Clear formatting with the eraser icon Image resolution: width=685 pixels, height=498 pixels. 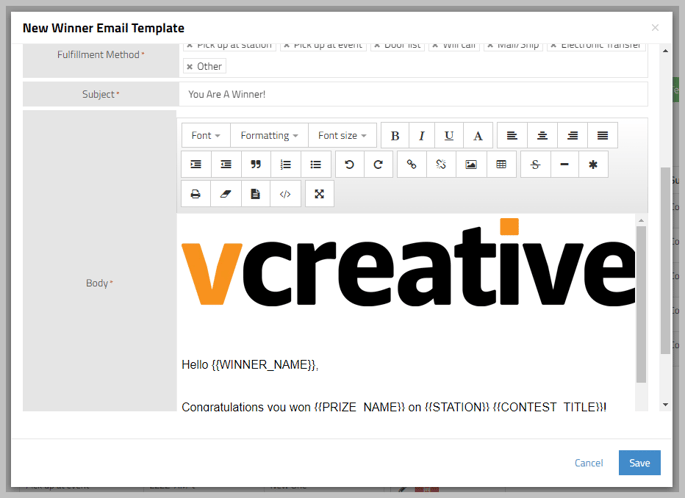click(225, 194)
